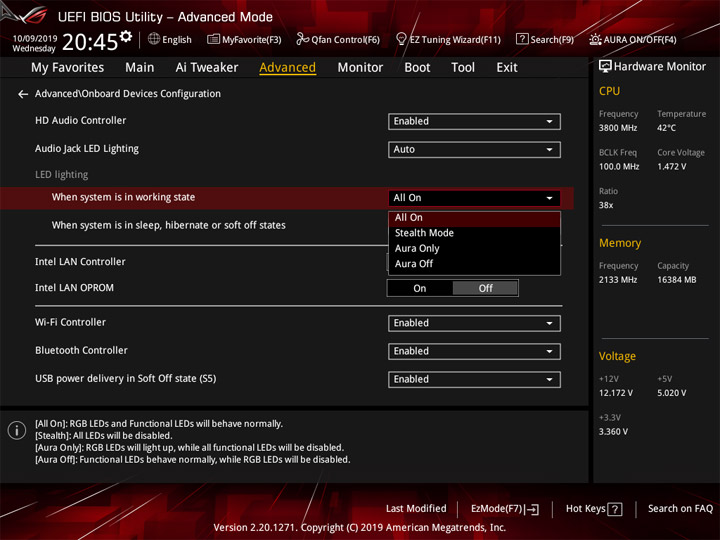Switch to the Main tab
This screenshot has height=540, width=720.
140,68
